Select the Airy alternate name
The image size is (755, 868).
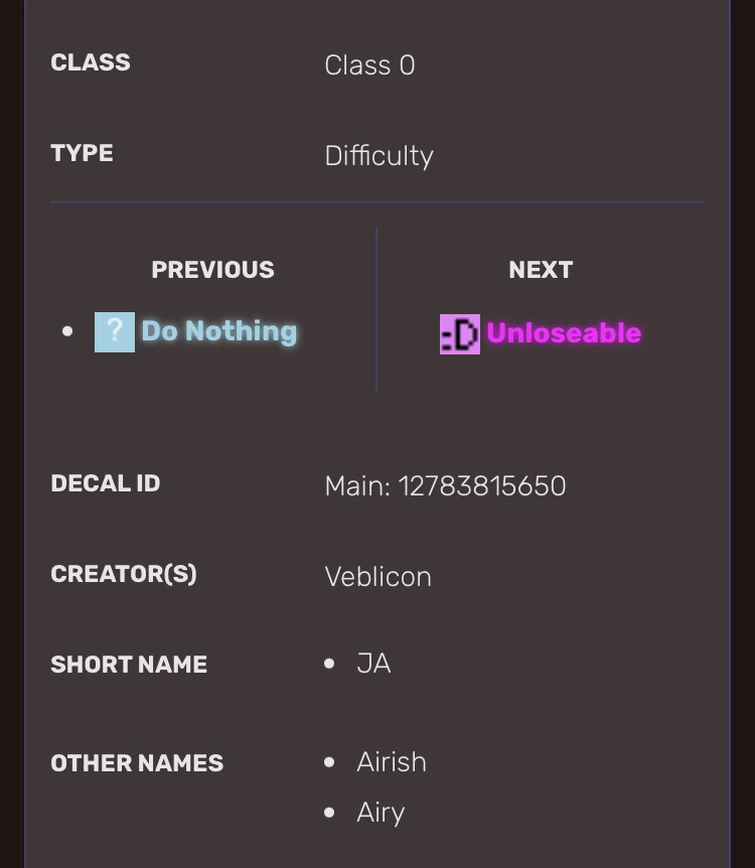(380, 812)
